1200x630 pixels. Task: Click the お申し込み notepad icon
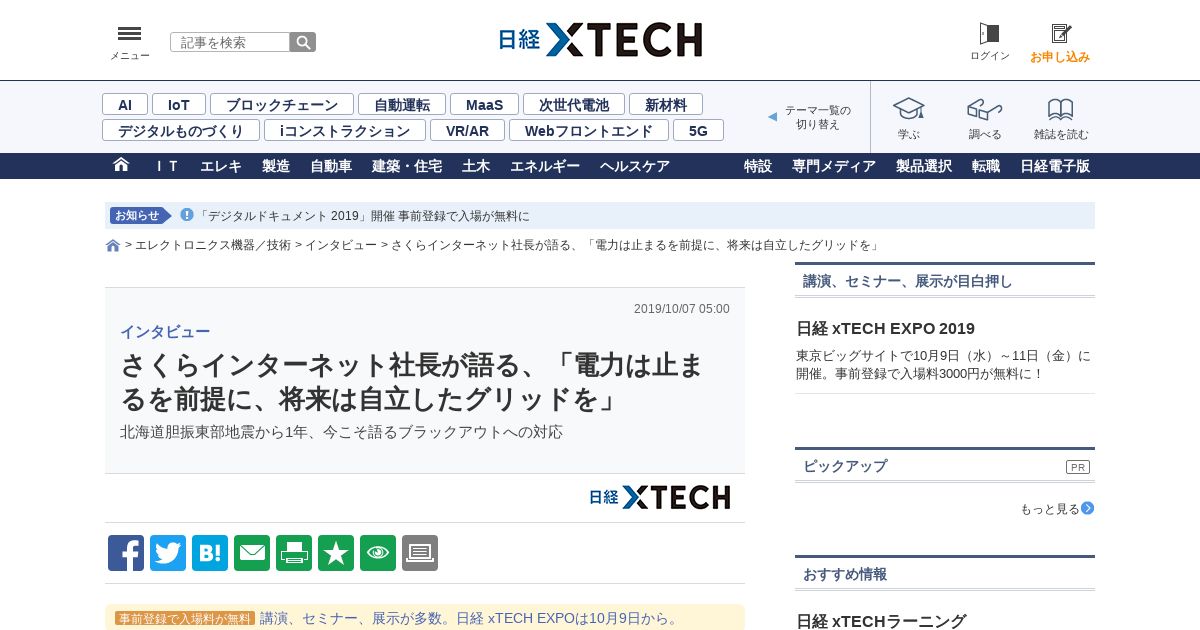tap(1060, 33)
